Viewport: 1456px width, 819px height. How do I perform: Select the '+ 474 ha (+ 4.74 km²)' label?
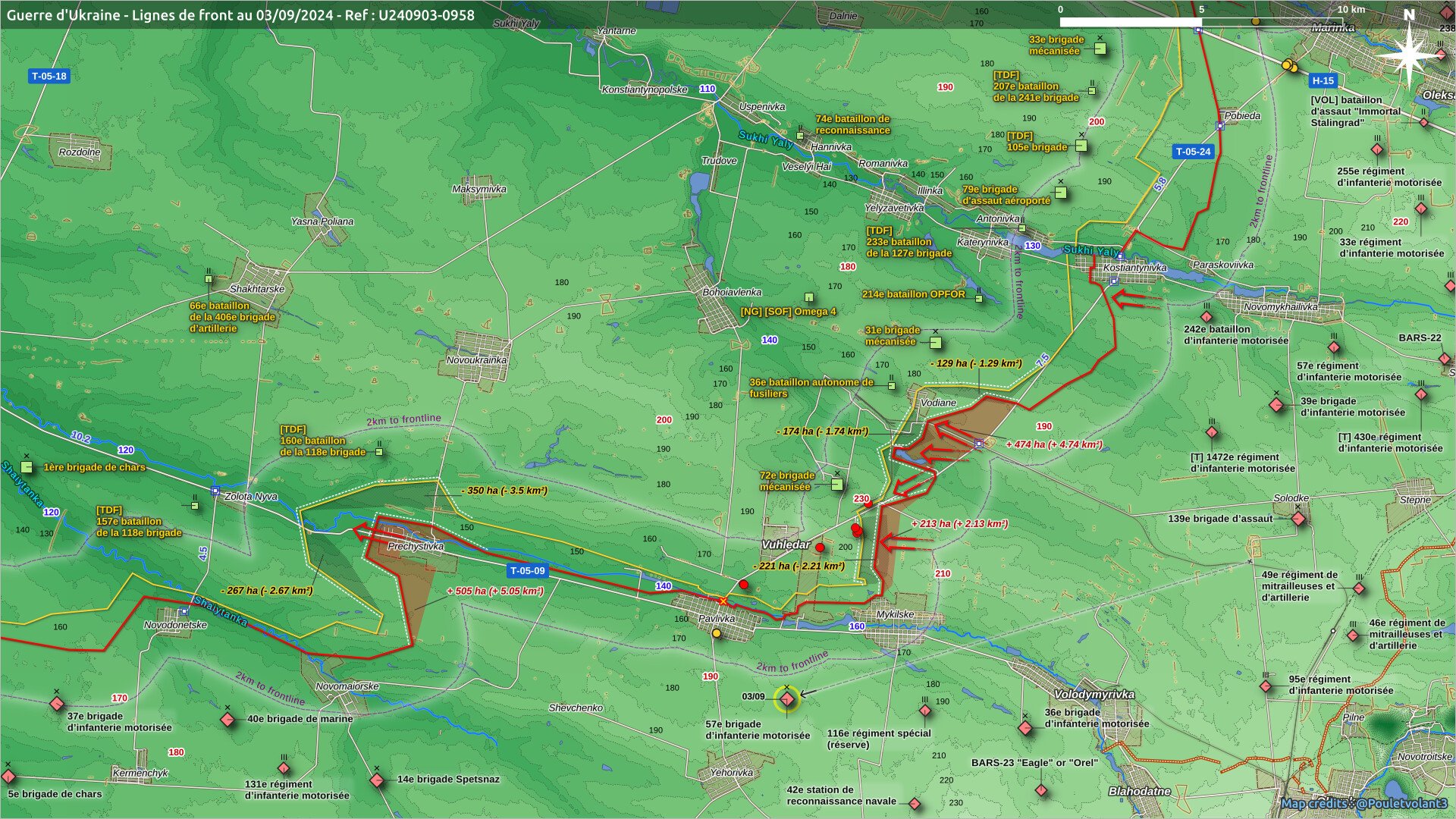tap(1054, 444)
